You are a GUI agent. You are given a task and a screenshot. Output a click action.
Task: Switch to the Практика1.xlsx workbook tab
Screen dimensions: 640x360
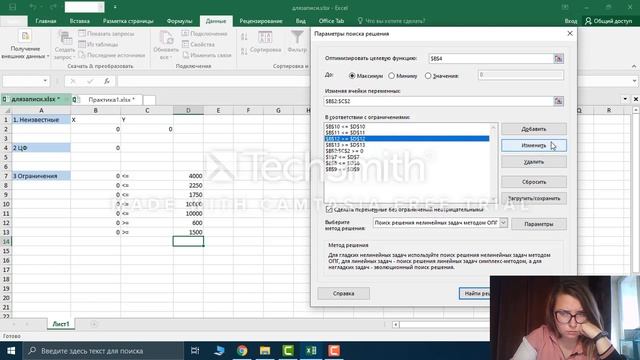[x=111, y=100]
